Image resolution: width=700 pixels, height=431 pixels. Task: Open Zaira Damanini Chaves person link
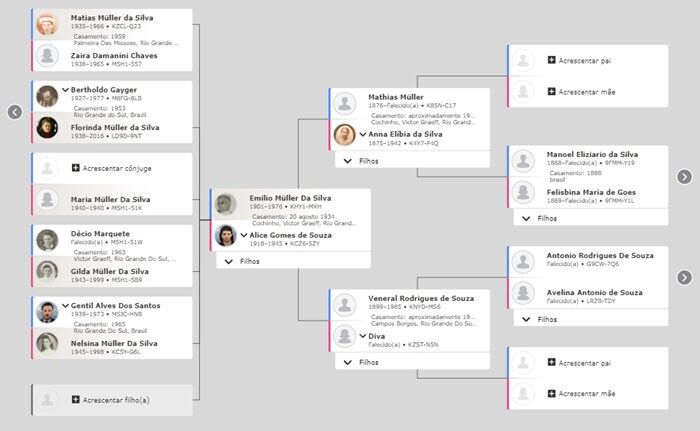[114, 56]
